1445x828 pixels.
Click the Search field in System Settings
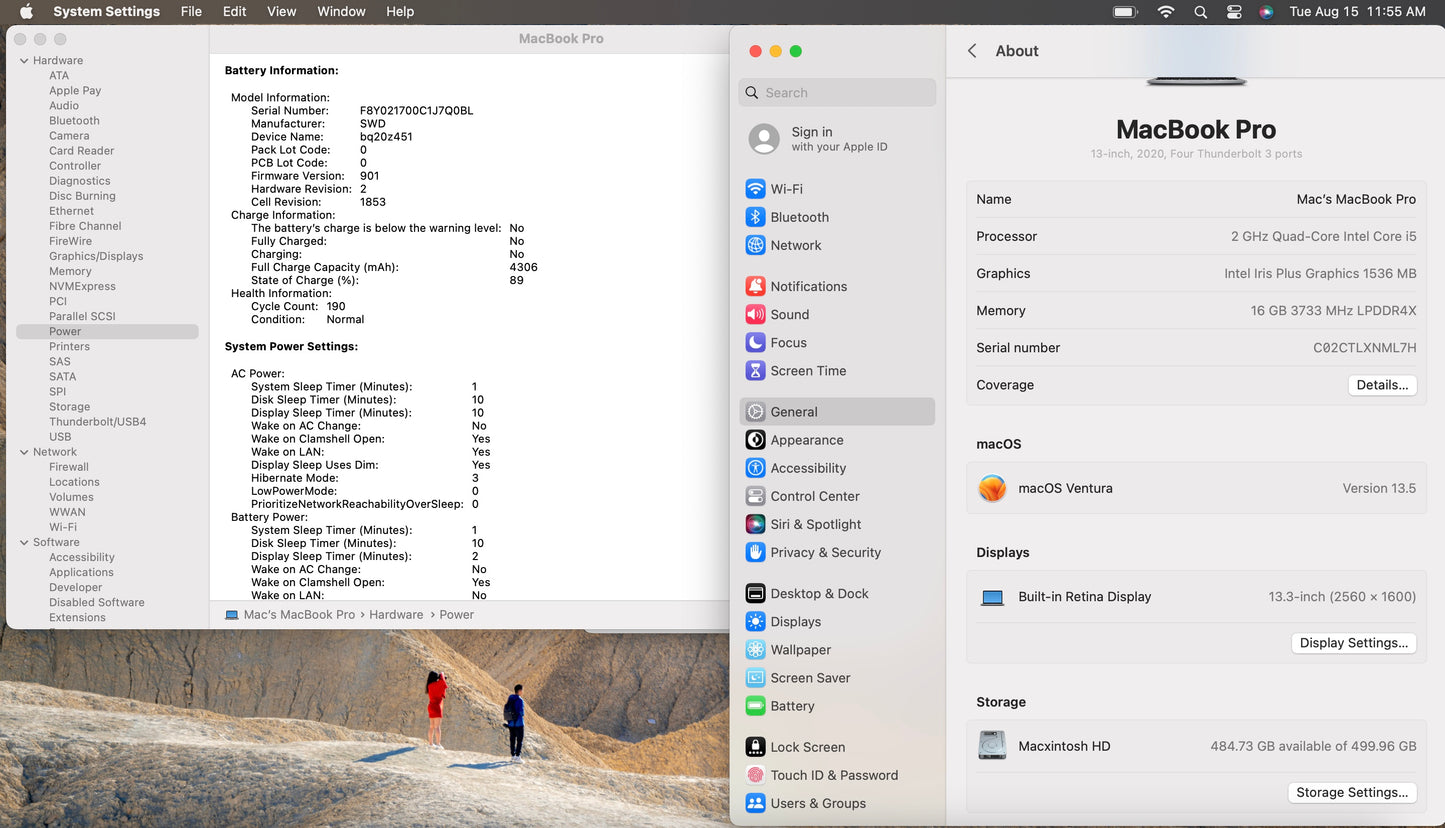pos(838,93)
